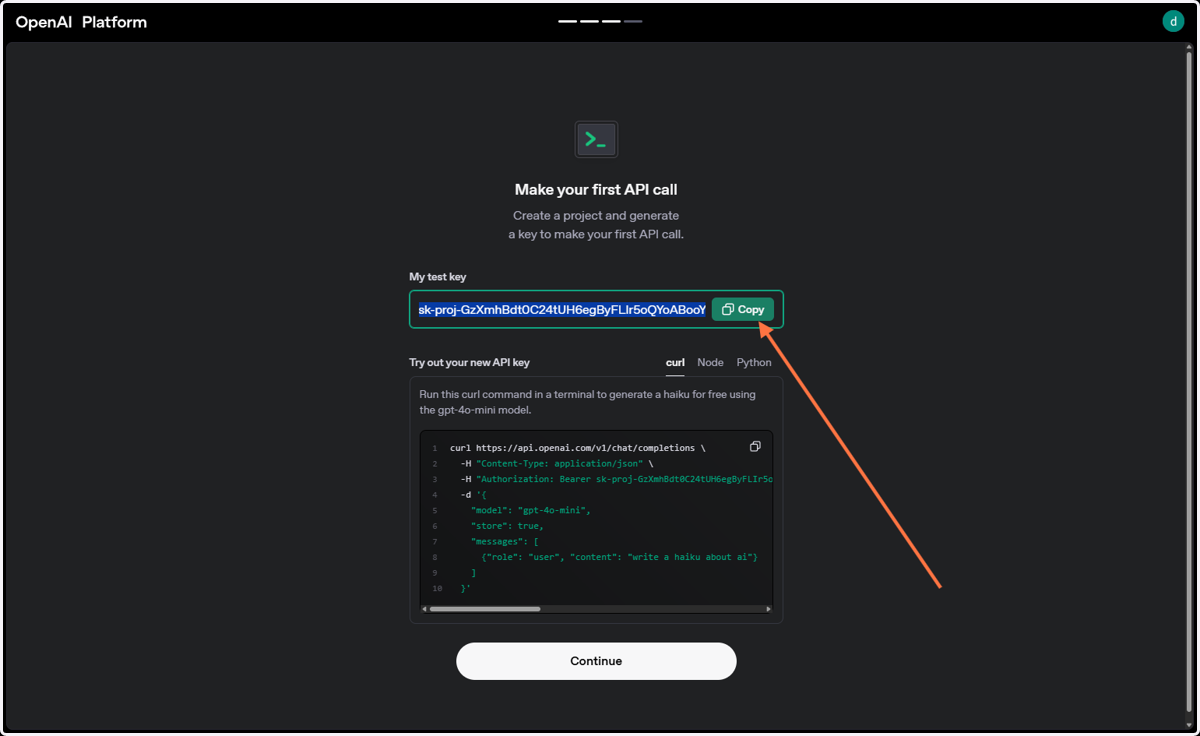The image size is (1200, 736).
Task: Click the page vertical scrollbar
Action: point(1189,380)
